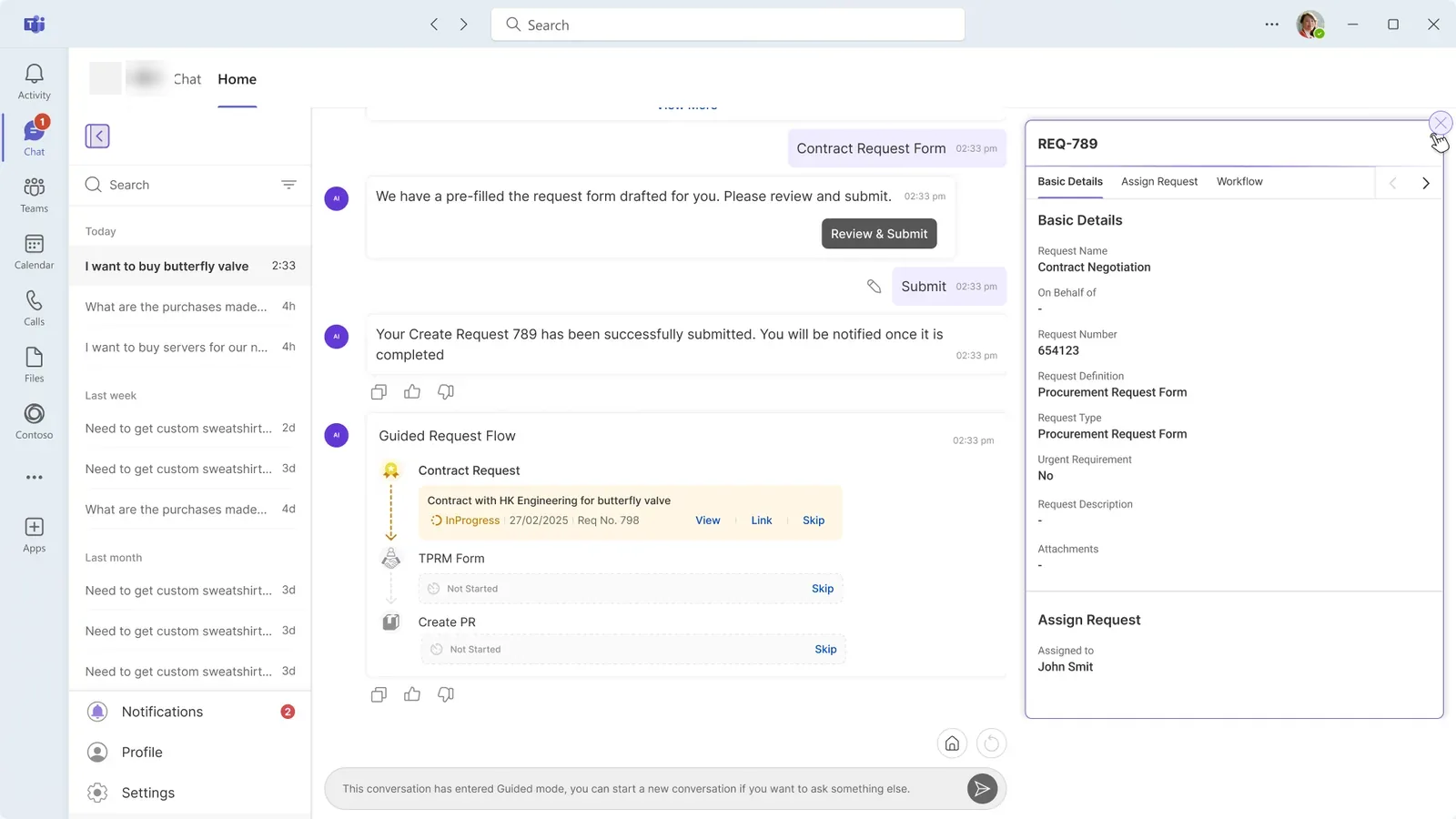Open the Files section
Screen dimensions: 1456x819
coord(34,364)
